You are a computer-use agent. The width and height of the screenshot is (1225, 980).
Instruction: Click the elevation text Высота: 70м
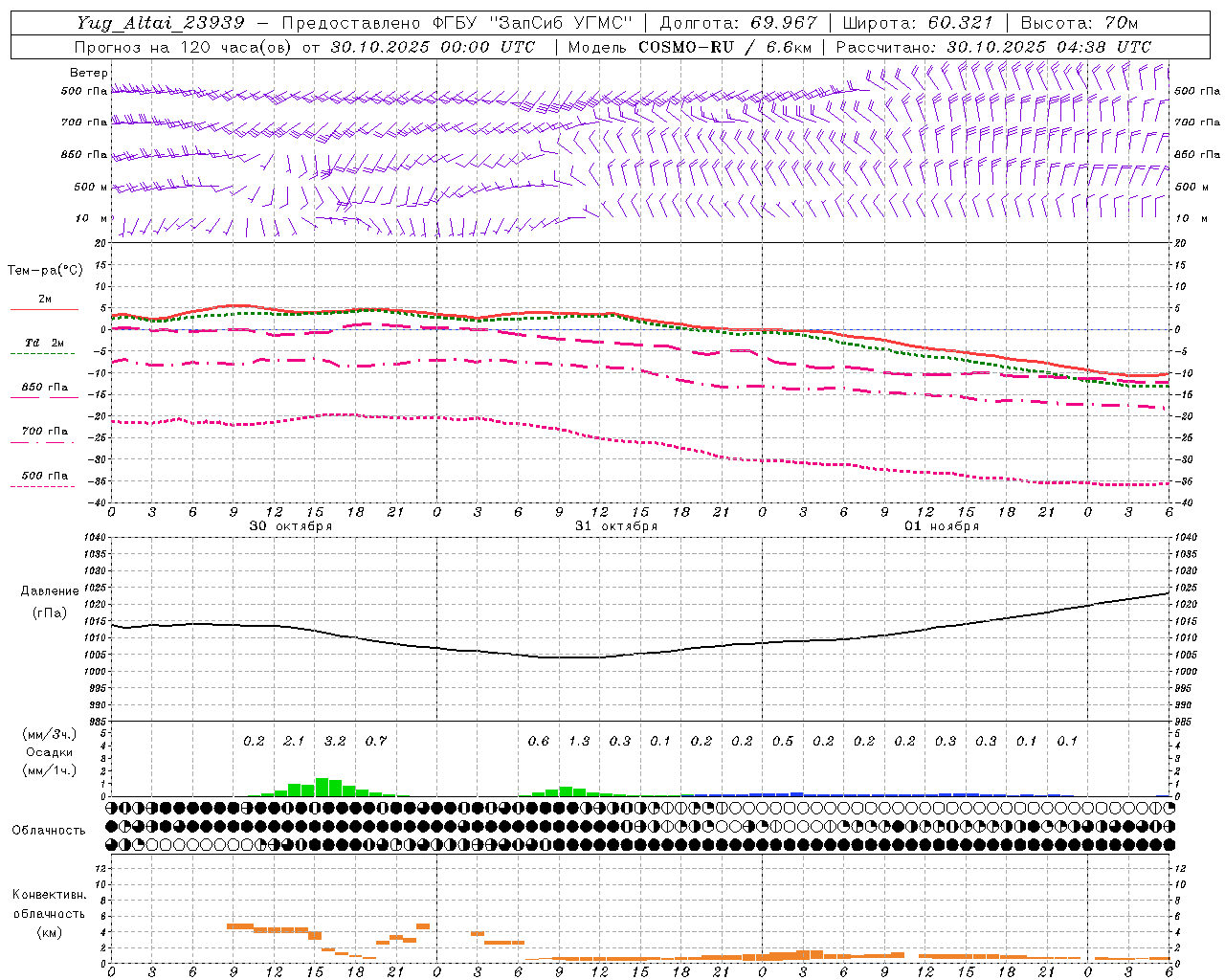tap(1080, 23)
